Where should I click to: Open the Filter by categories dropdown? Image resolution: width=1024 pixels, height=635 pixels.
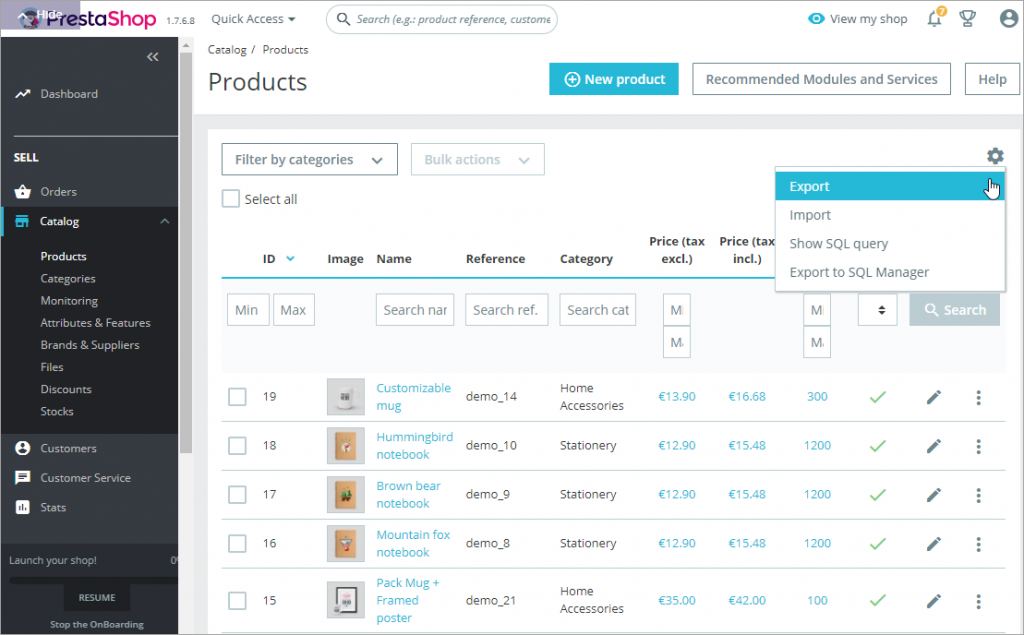(309, 159)
